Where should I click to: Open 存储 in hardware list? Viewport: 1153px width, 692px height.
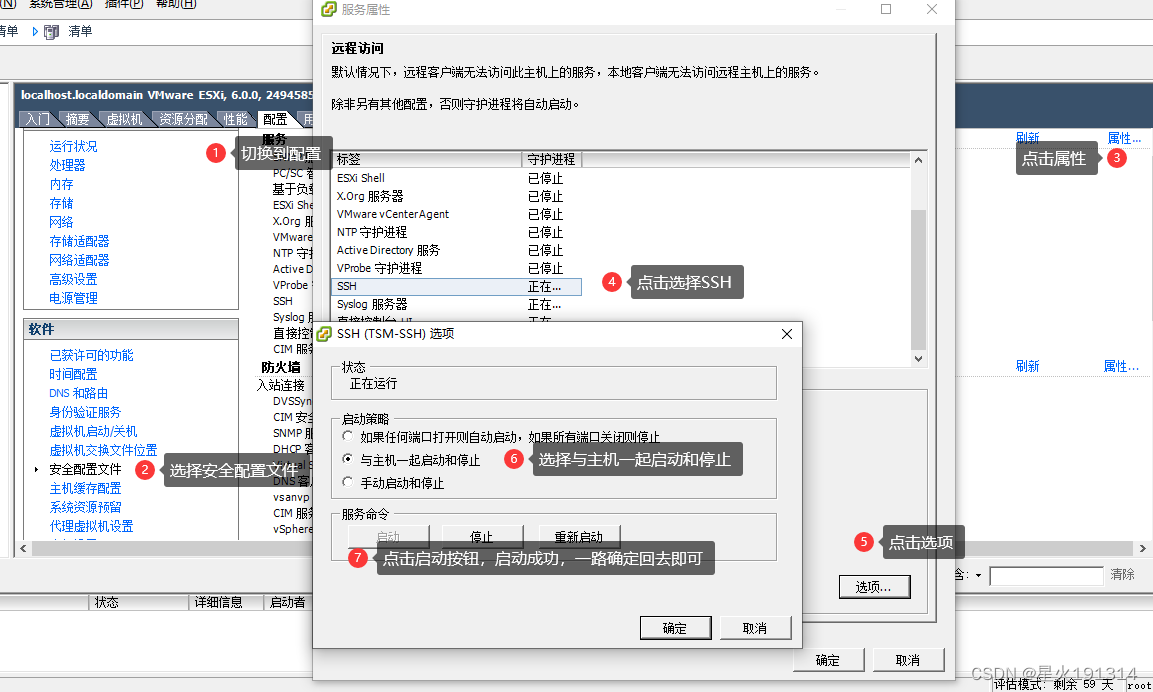coord(62,204)
